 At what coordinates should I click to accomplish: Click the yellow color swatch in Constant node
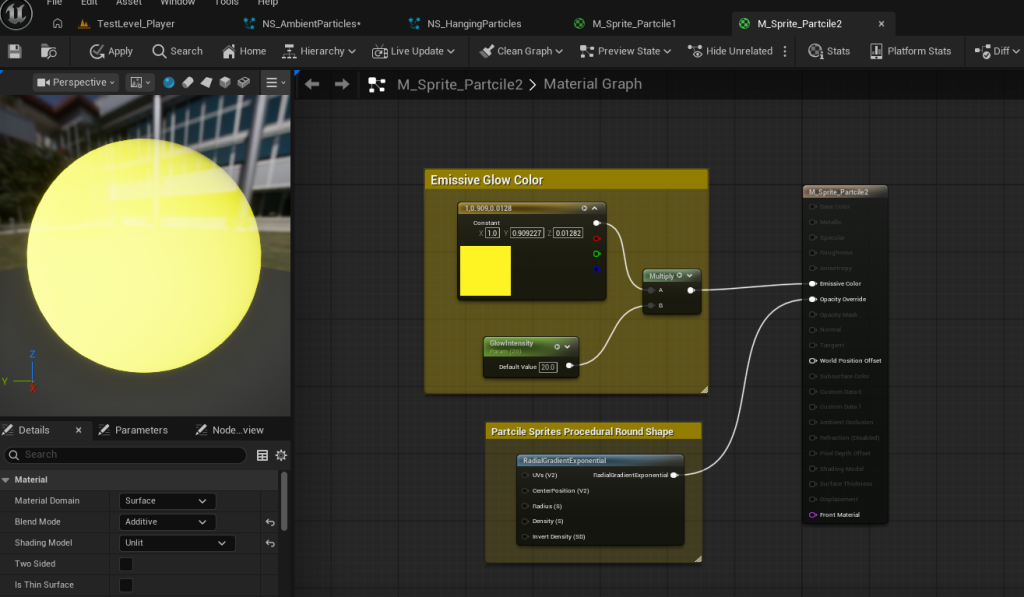click(x=485, y=271)
